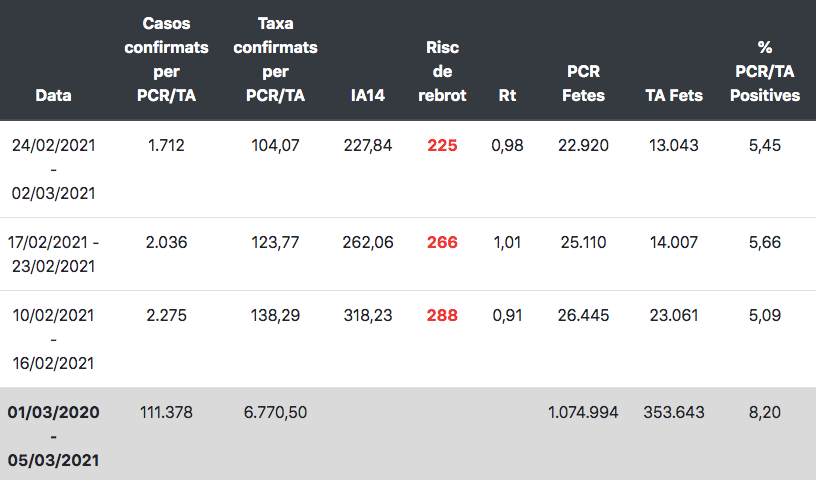
Task: Click the TA Fets column header
Action: [674, 96]
